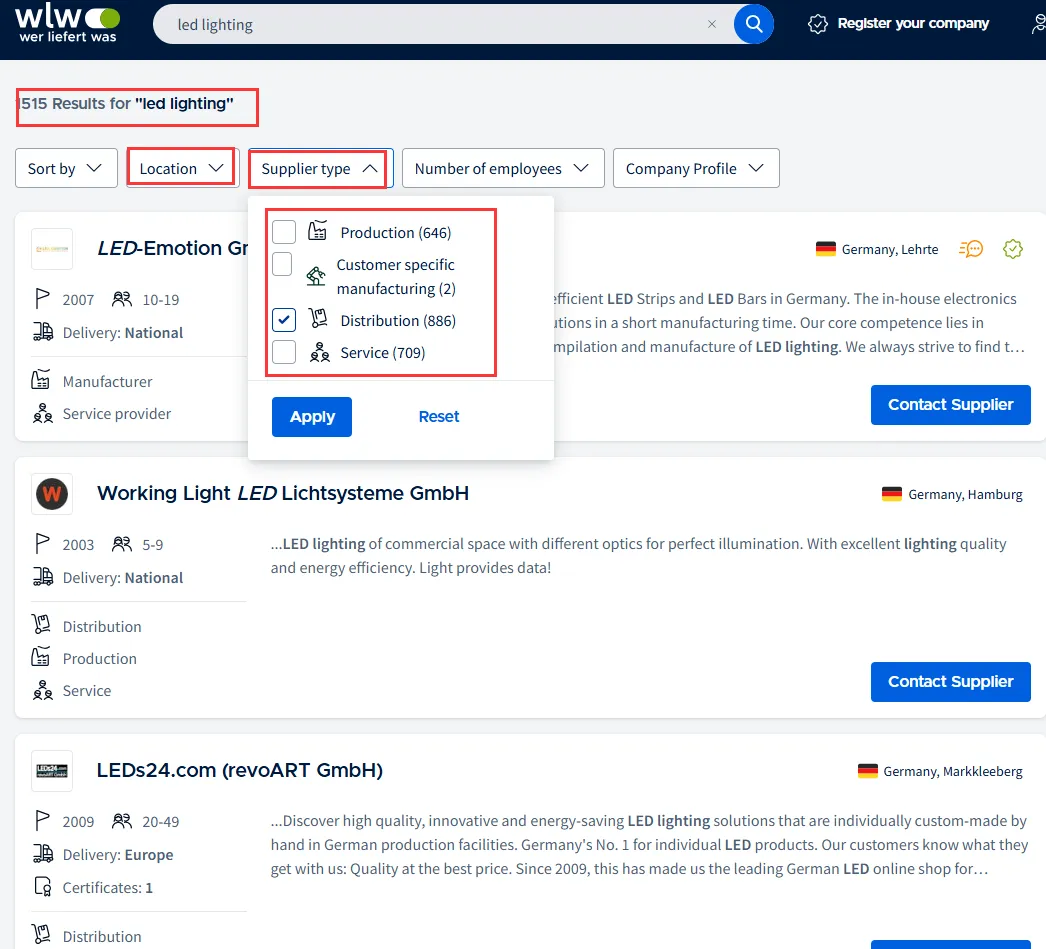1046x949 pixels.
Task: Collapse the Supplier type dropdown
Action: pyautogui.click(x=321, y=168)
